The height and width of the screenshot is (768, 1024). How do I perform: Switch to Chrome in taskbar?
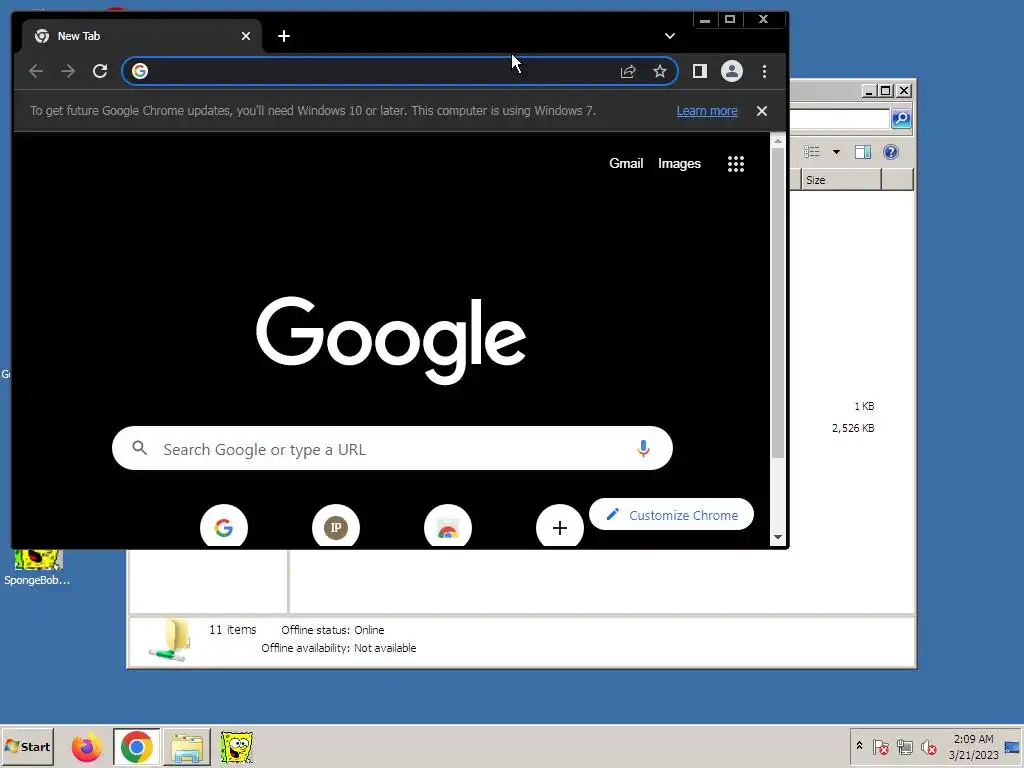pyautogui.click(x=136, y=747)
